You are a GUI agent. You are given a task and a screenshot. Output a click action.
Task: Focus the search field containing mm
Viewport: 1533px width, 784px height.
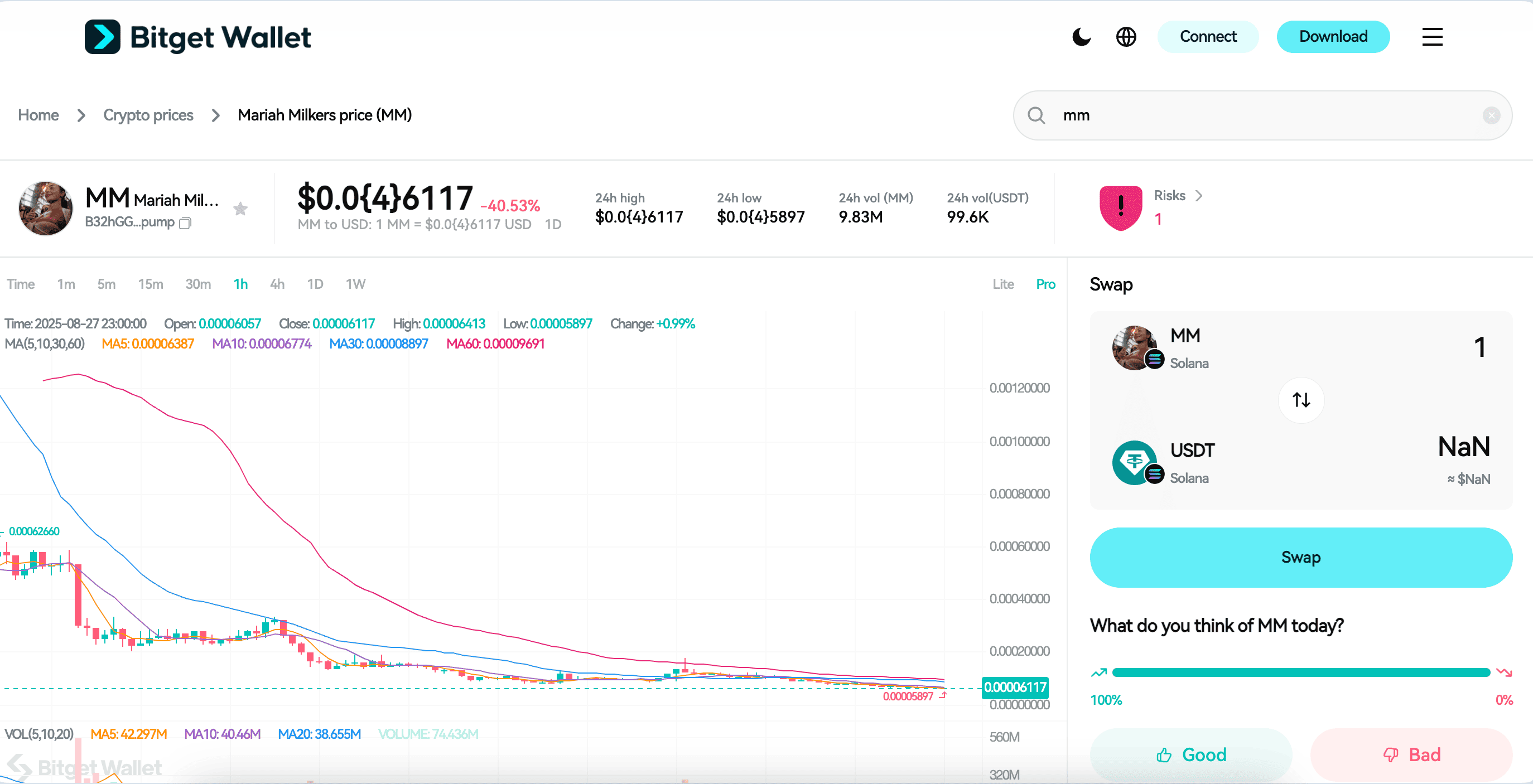click(1262, 115)
